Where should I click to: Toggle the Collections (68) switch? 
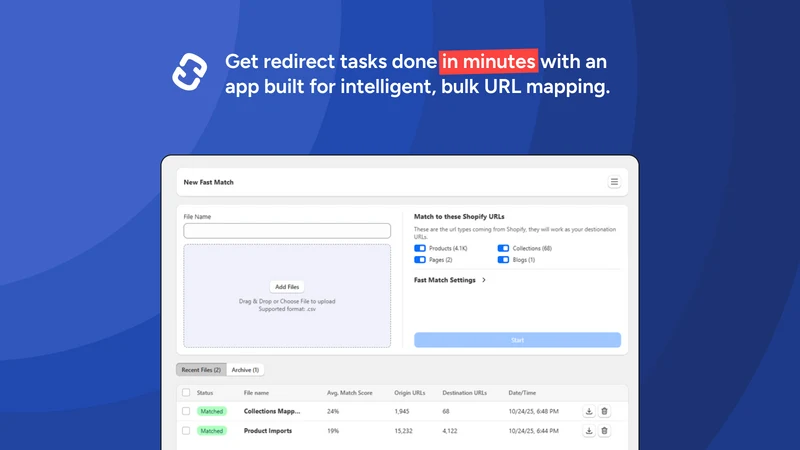pos(503,248)
